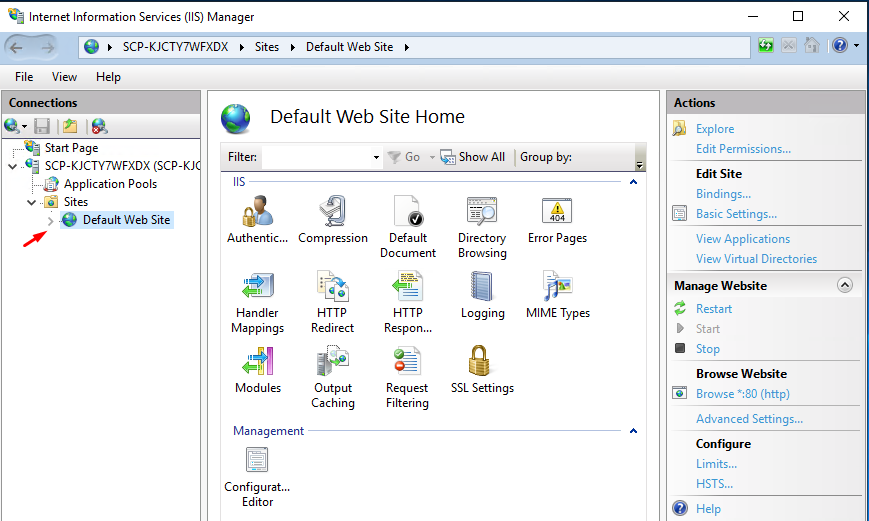This screenshot has height=521, width=869.
Task: Click the Limits configure link
Action: tap(716, 464)
